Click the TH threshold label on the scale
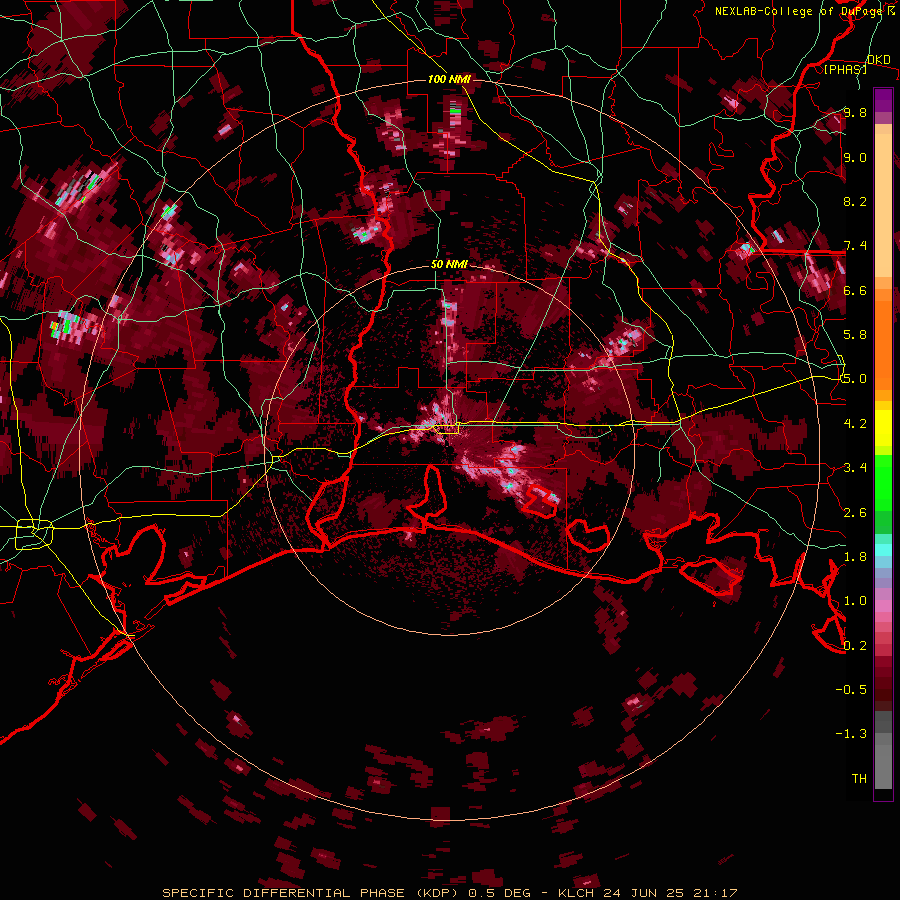This screenshot has height=900, width=900. point(859,779)
